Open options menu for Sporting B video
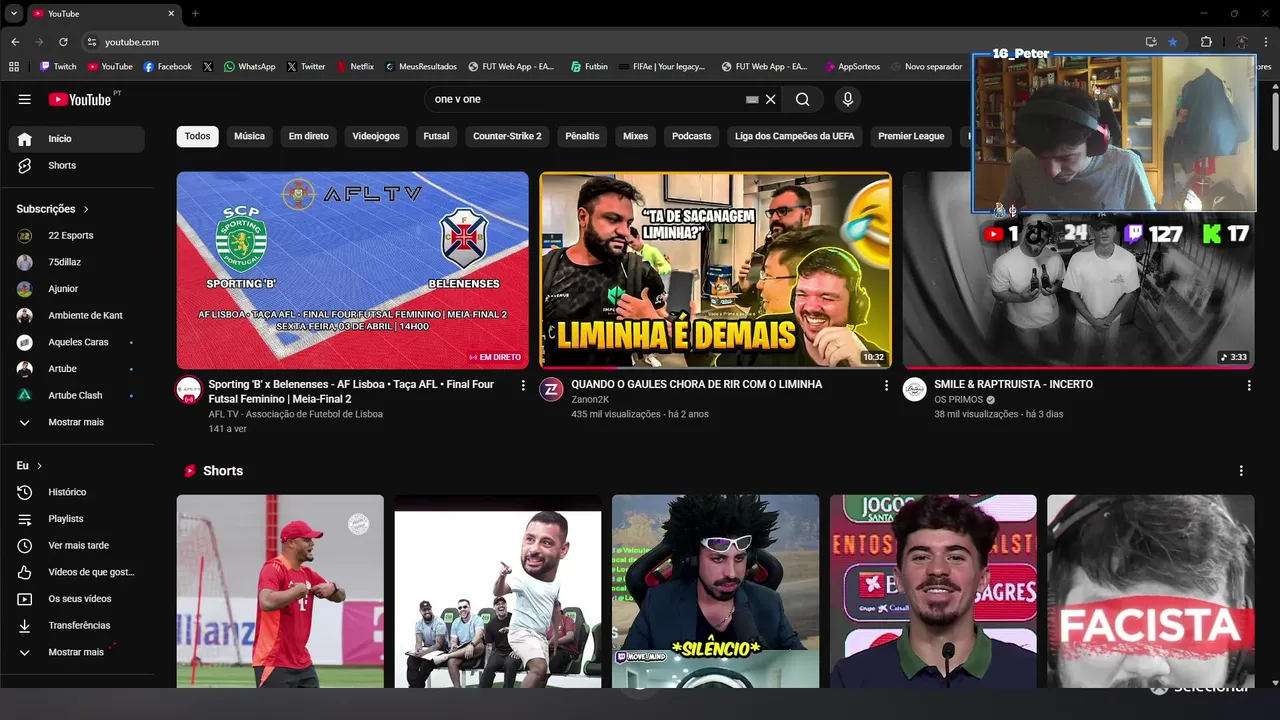Screen dimensions: 1280x720 [x=522, y=385]
